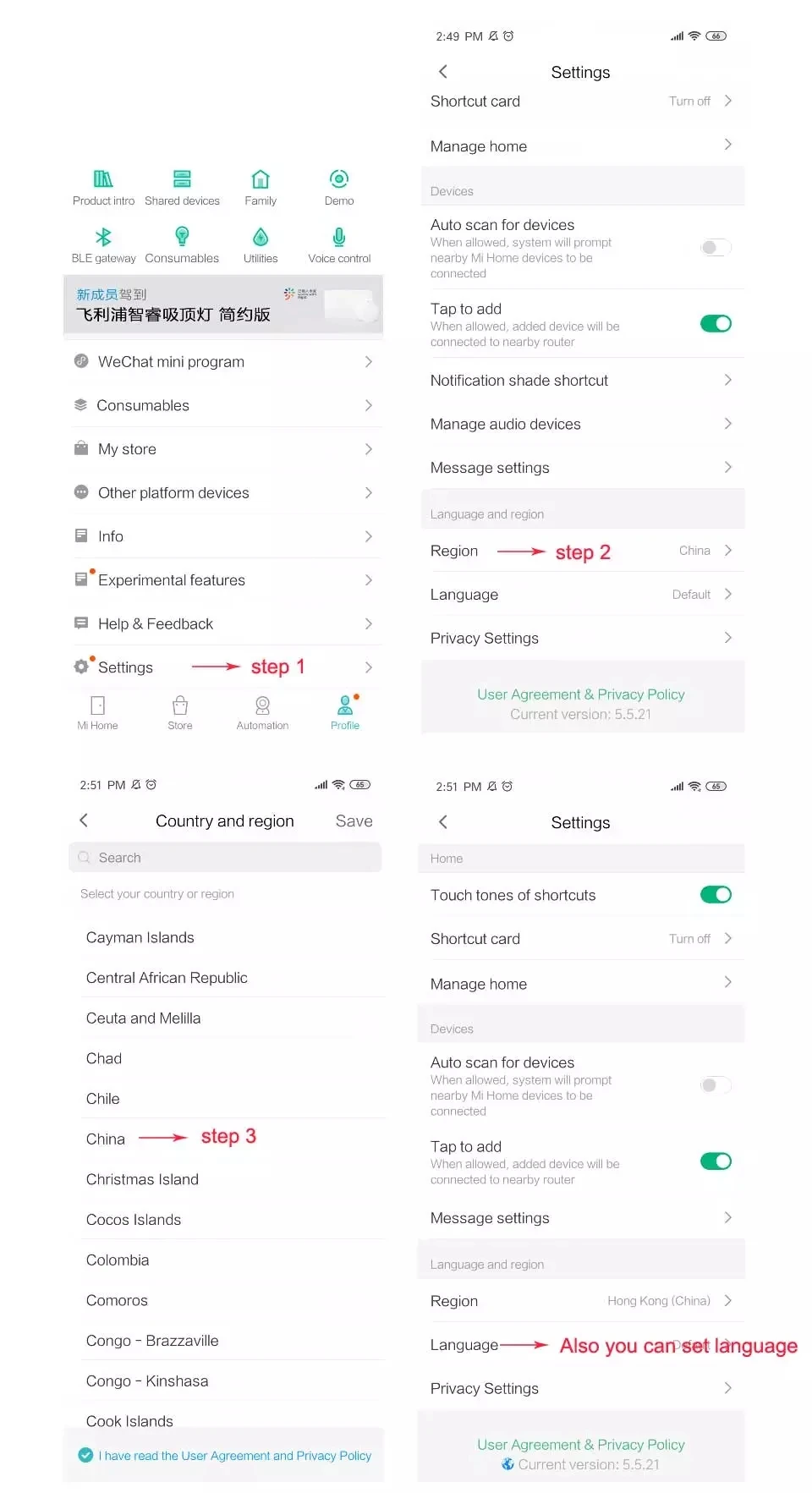Click the country Search field
This screenshot has height=1493, width=812.
tap(225, 858)
